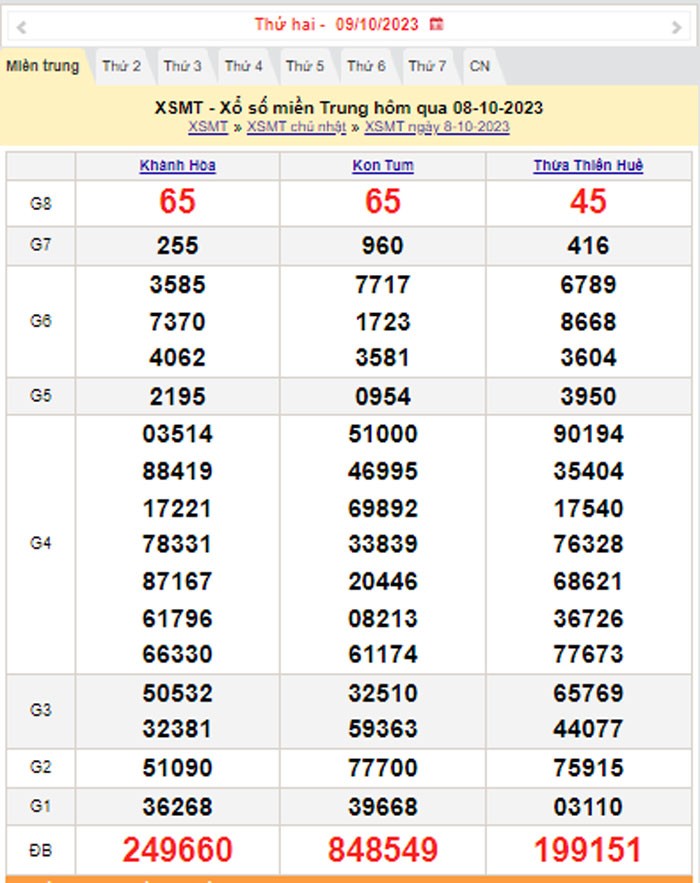Go to the Thứ 6 tab

point(366,67)
